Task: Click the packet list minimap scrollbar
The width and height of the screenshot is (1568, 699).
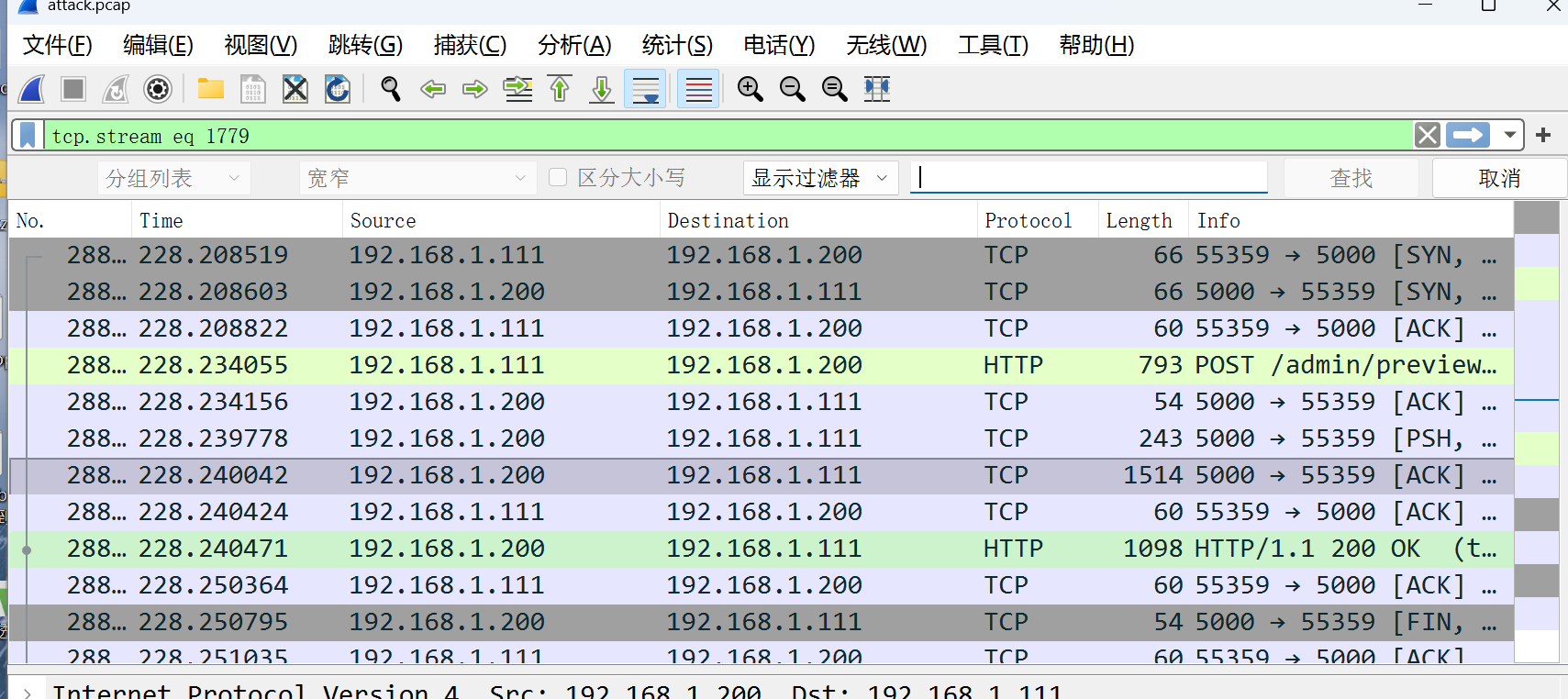Action: point(1537,431)
